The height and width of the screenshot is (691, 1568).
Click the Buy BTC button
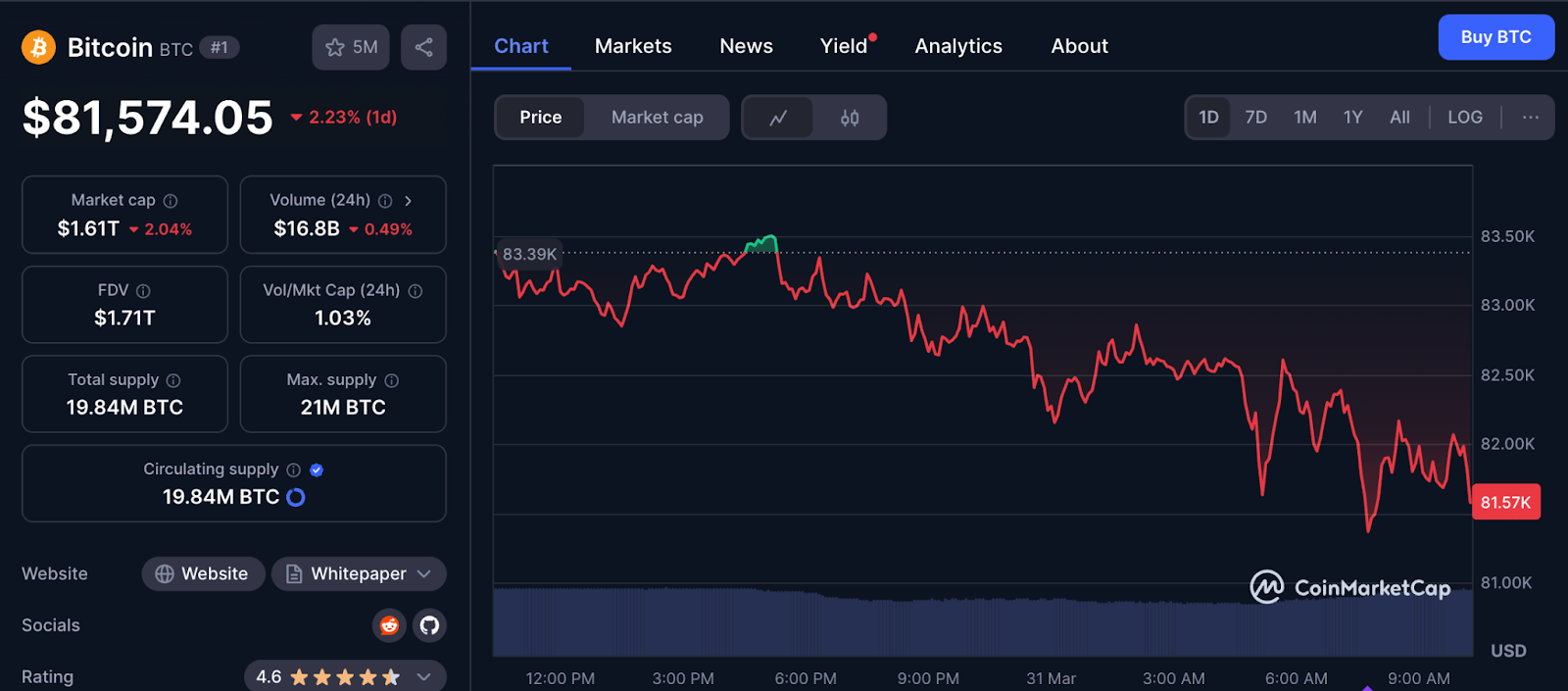(1494, 37)
